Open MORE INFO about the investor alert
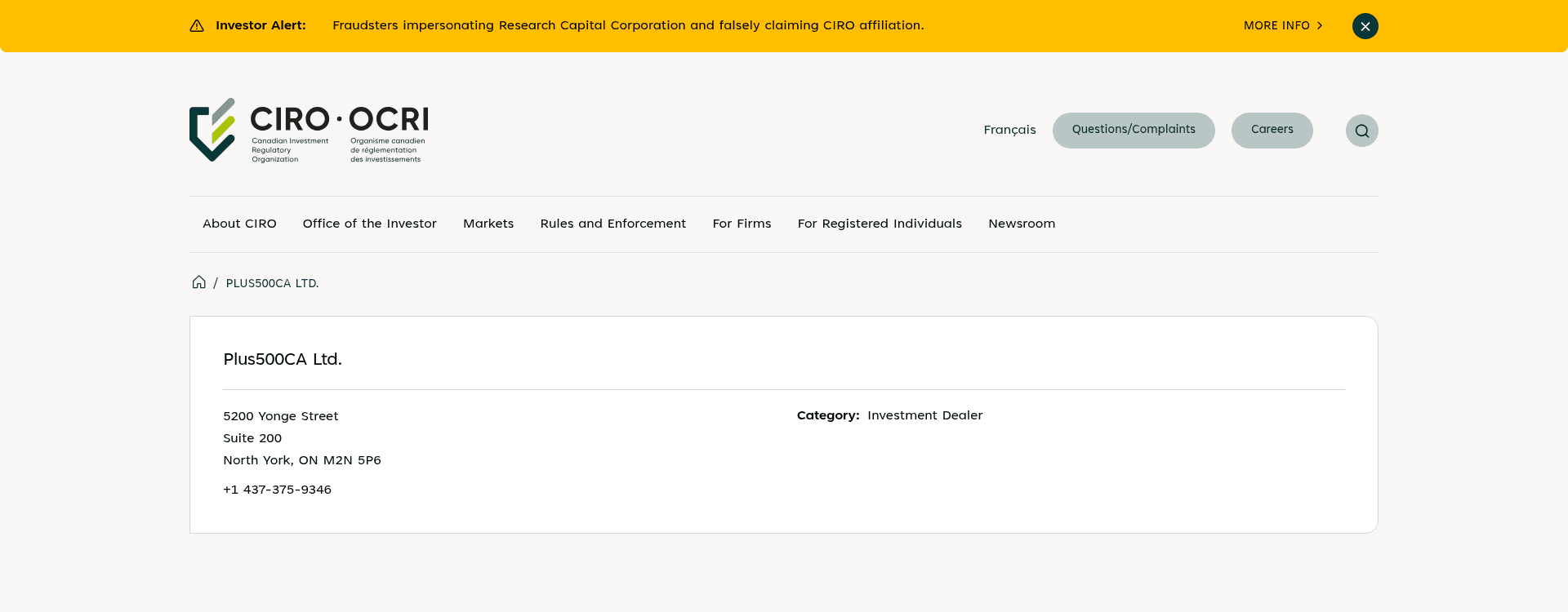 [x=1283, y=26]
